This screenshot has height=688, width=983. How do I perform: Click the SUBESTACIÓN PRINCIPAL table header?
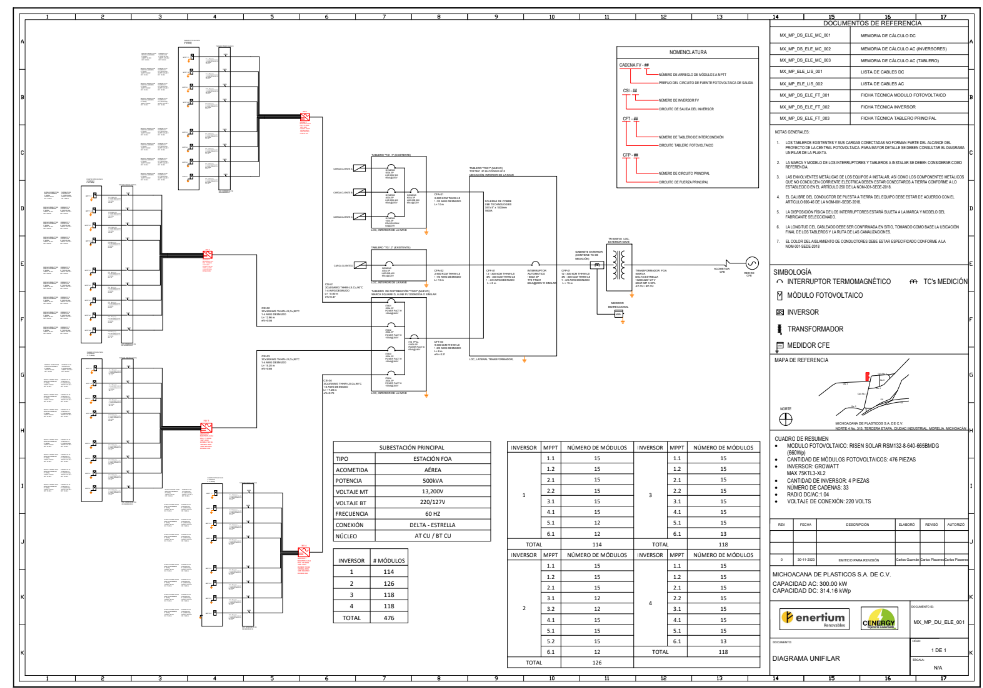[x=396, y=448]
